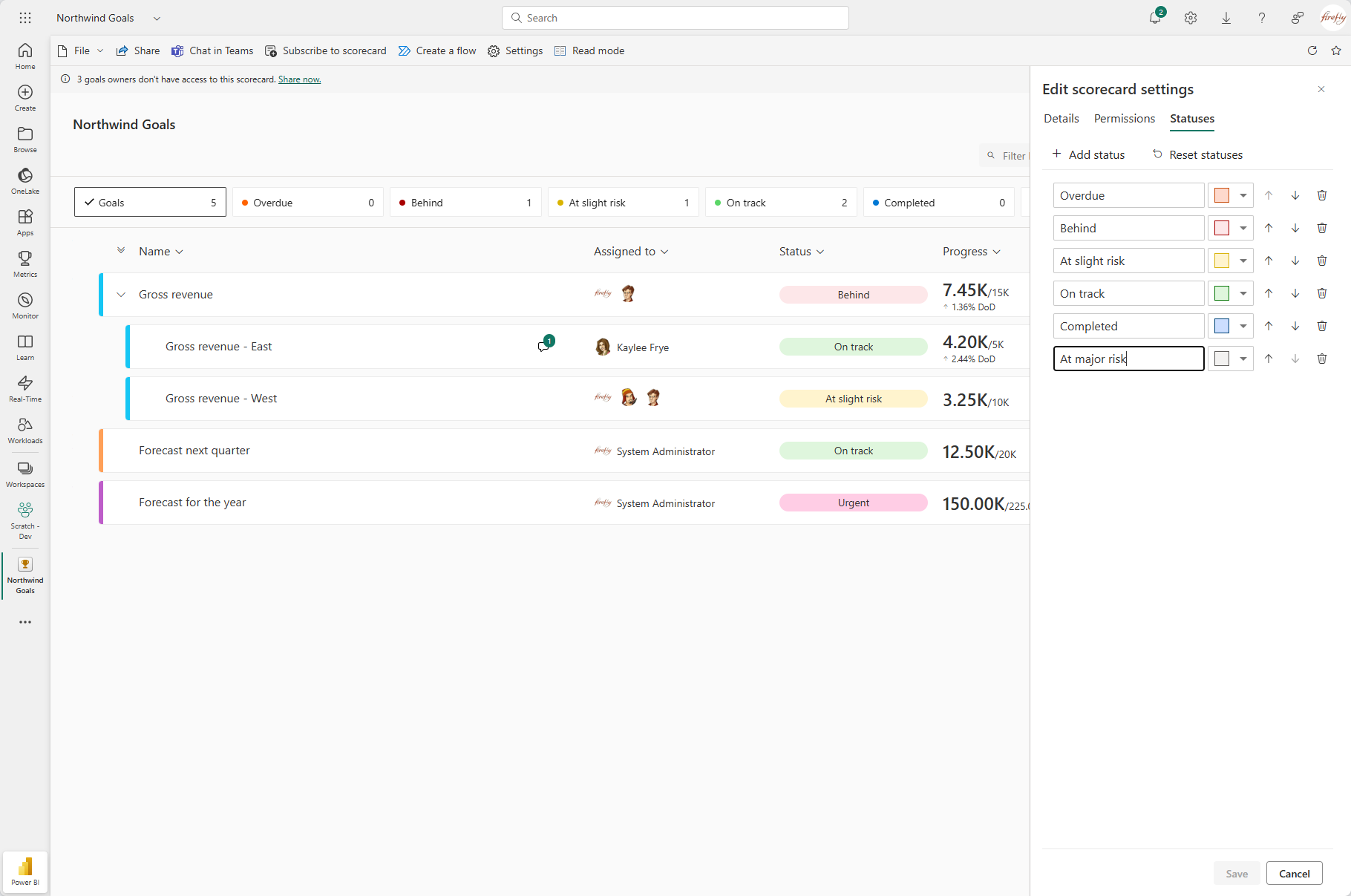Collapse all goals chevron
1351x896 pixels.
[x=121, y=251]
